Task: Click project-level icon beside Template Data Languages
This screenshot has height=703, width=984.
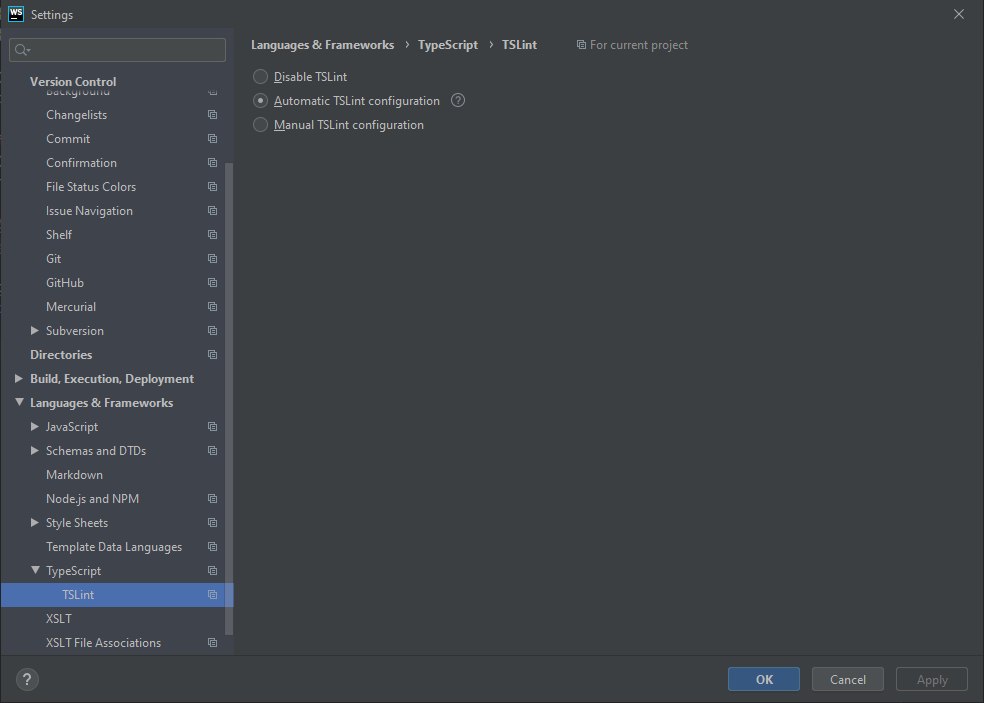Action: [213, 547]
